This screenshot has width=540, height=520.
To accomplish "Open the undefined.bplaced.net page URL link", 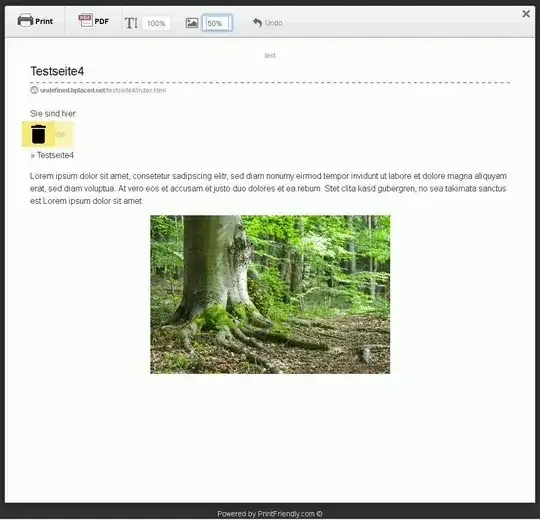I will pyautogui.click(x=103, y=90).
